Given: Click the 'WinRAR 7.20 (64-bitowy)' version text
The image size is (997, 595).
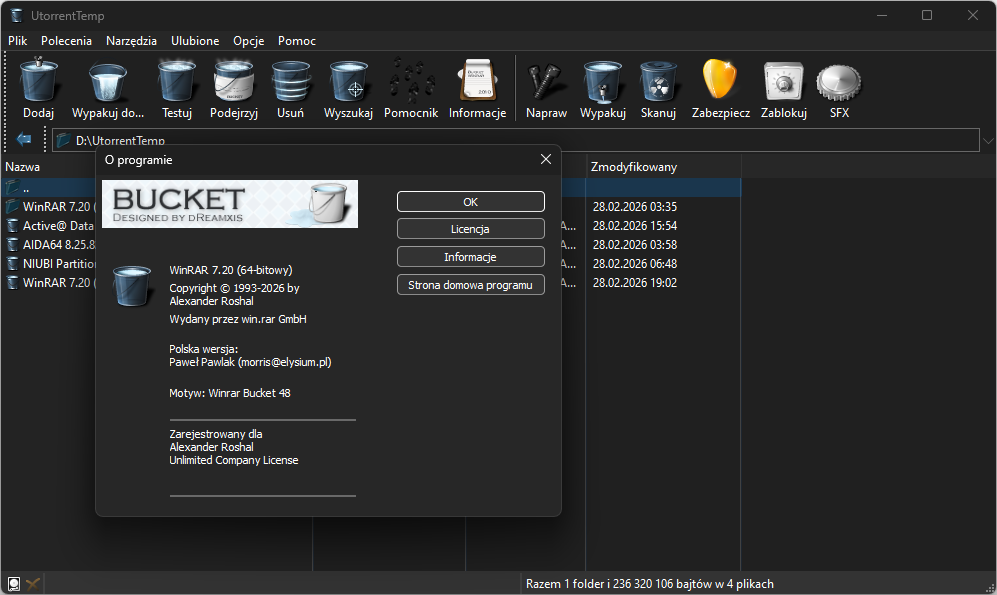Looking at the screenshot, I should [x=231, y=270].
